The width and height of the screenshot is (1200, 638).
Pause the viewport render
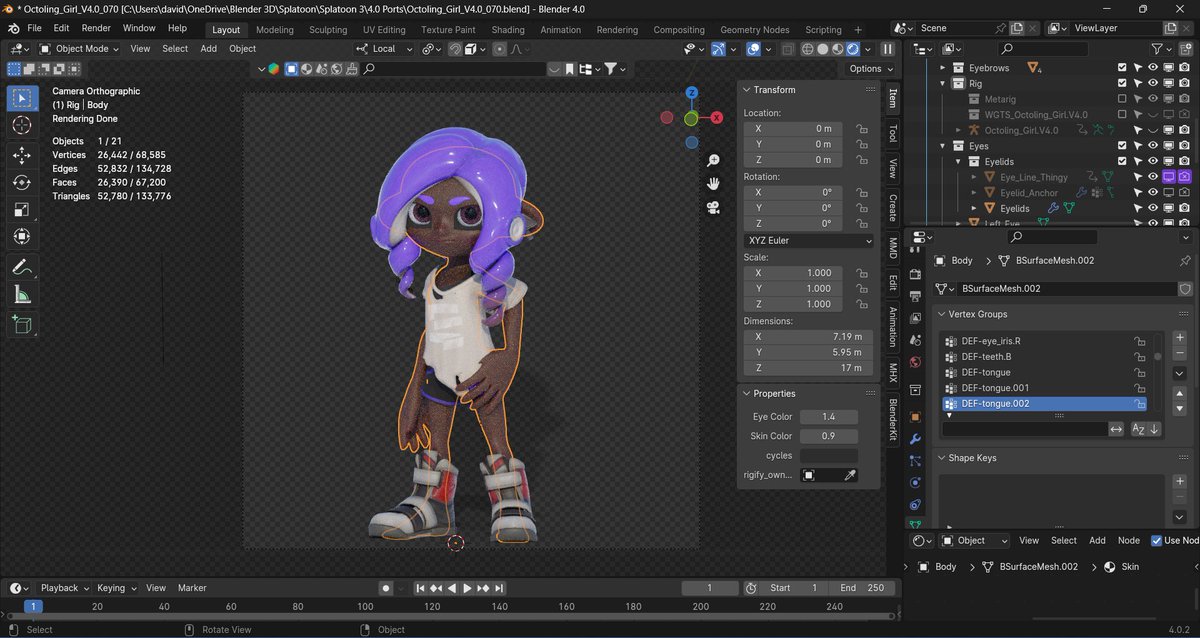pyautogui.click(x=887, y=48)
